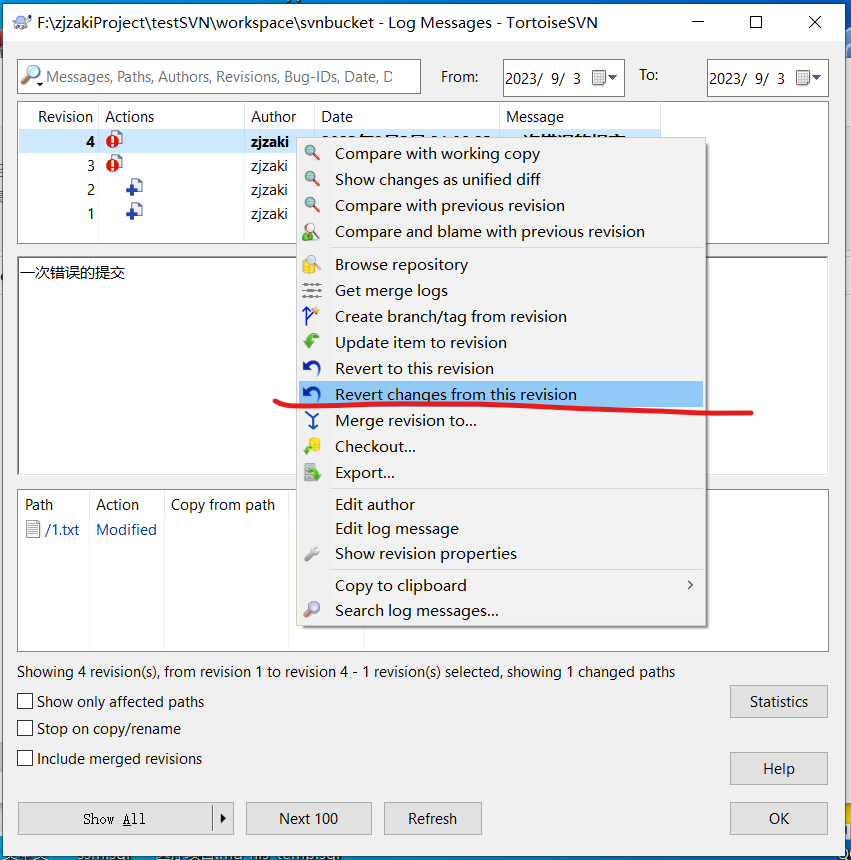Expand the Show All button dropdown arrow
Image resolution: width=851 pixels, height=860 pixels.
tap(223, 818)
